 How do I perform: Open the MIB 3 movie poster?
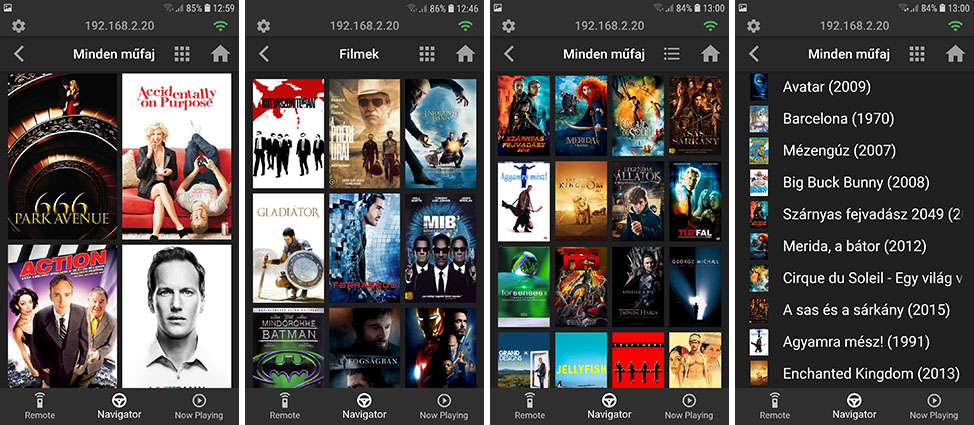click(x=440, y=248)
